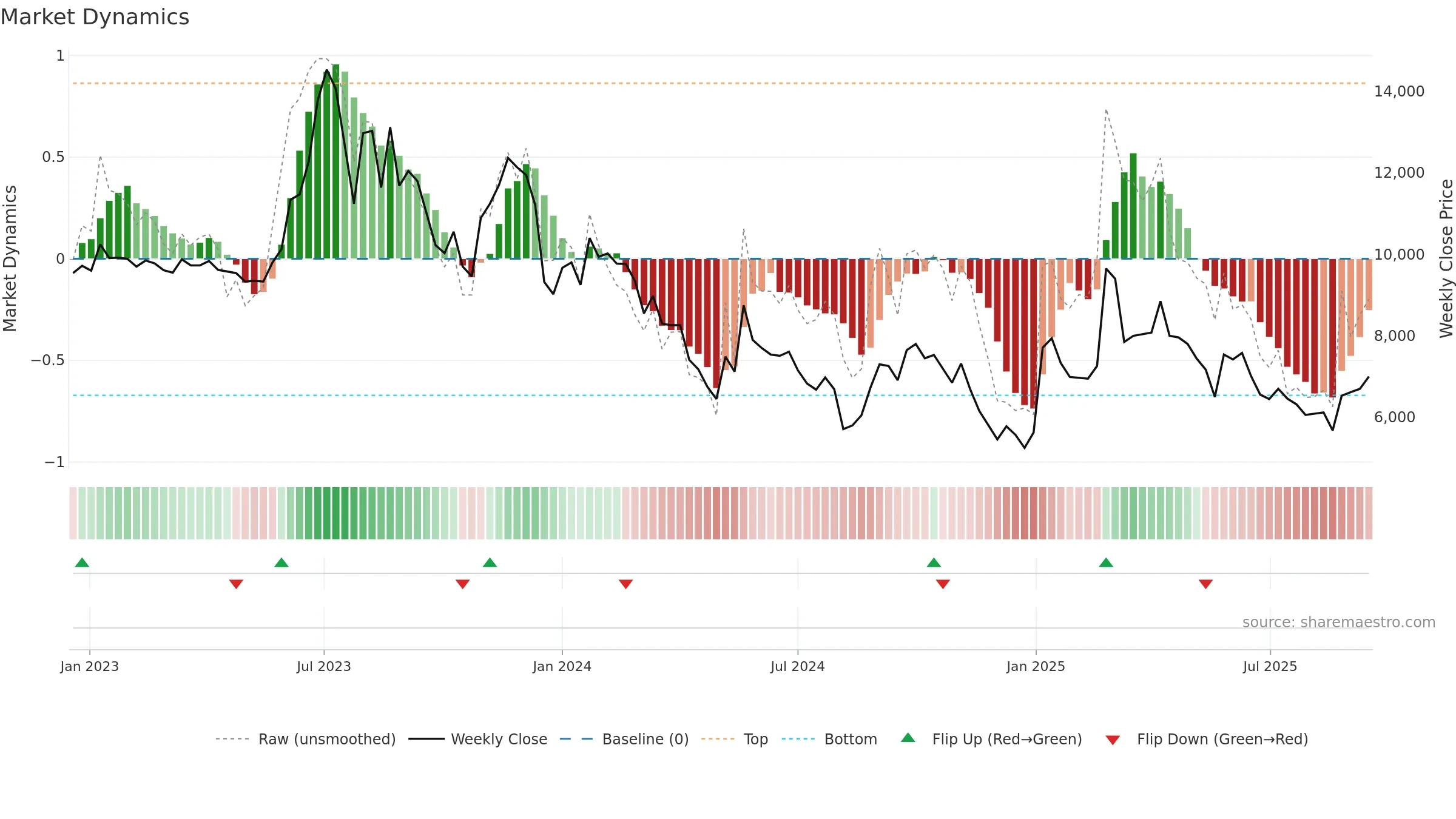Select the red flip-down triangle around Oct 2023
The height and width of the screenshot is (819, 1456).
[x=462, y=584]
